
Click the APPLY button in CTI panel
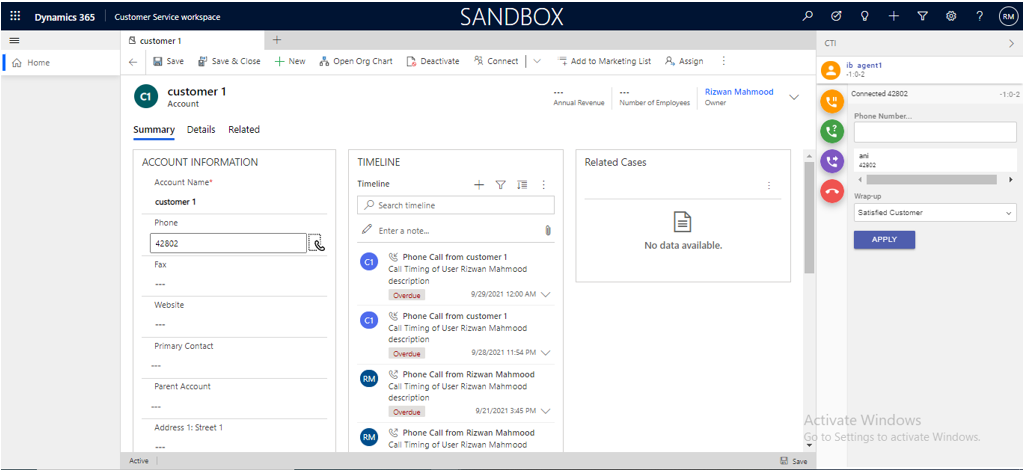coord(884,240)
